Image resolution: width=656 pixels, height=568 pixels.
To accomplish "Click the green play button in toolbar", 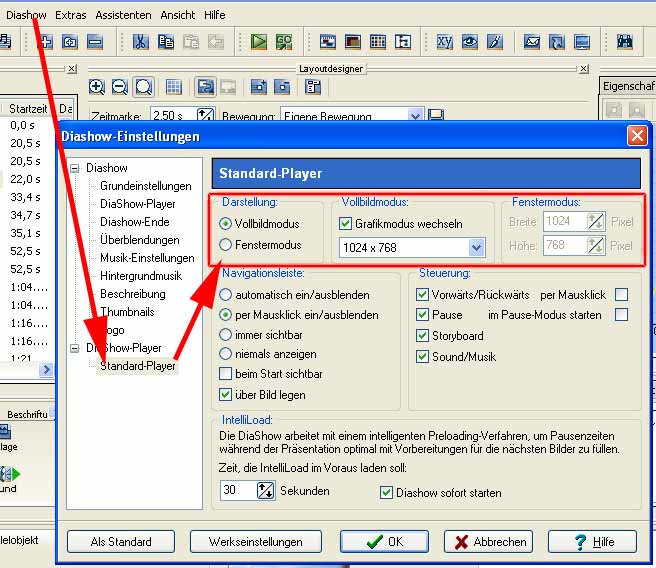I will coord(259,42).
